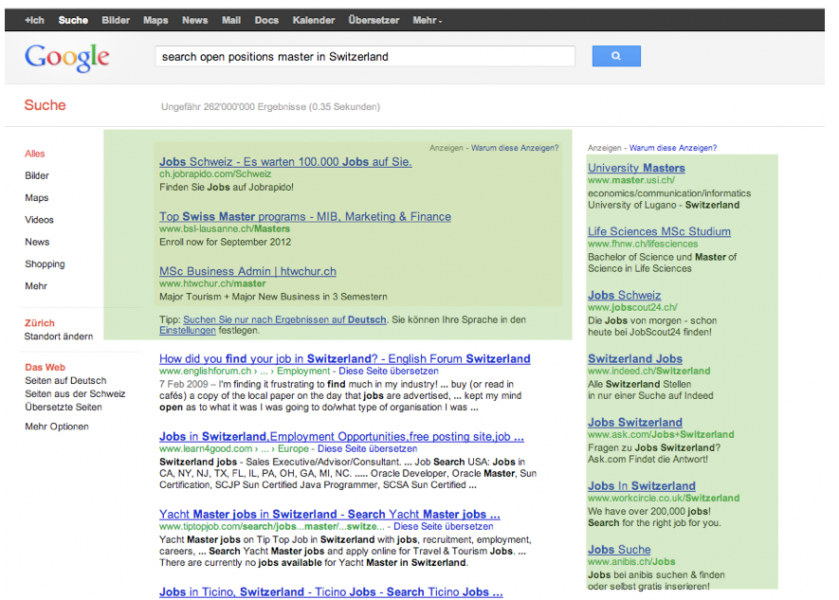Select Maps filter in left sidebar
Image resolution: width=839 pixels, height=600 pixels.
pos(37,198)
